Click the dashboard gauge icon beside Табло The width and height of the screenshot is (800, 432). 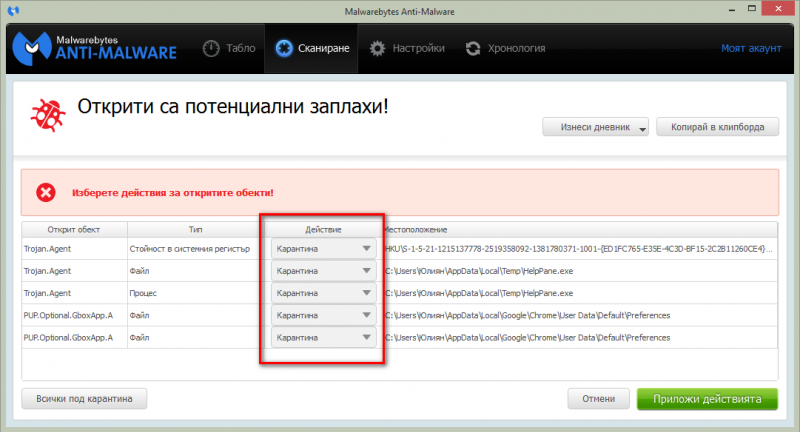pyautogui.click(x=211, y=48)
